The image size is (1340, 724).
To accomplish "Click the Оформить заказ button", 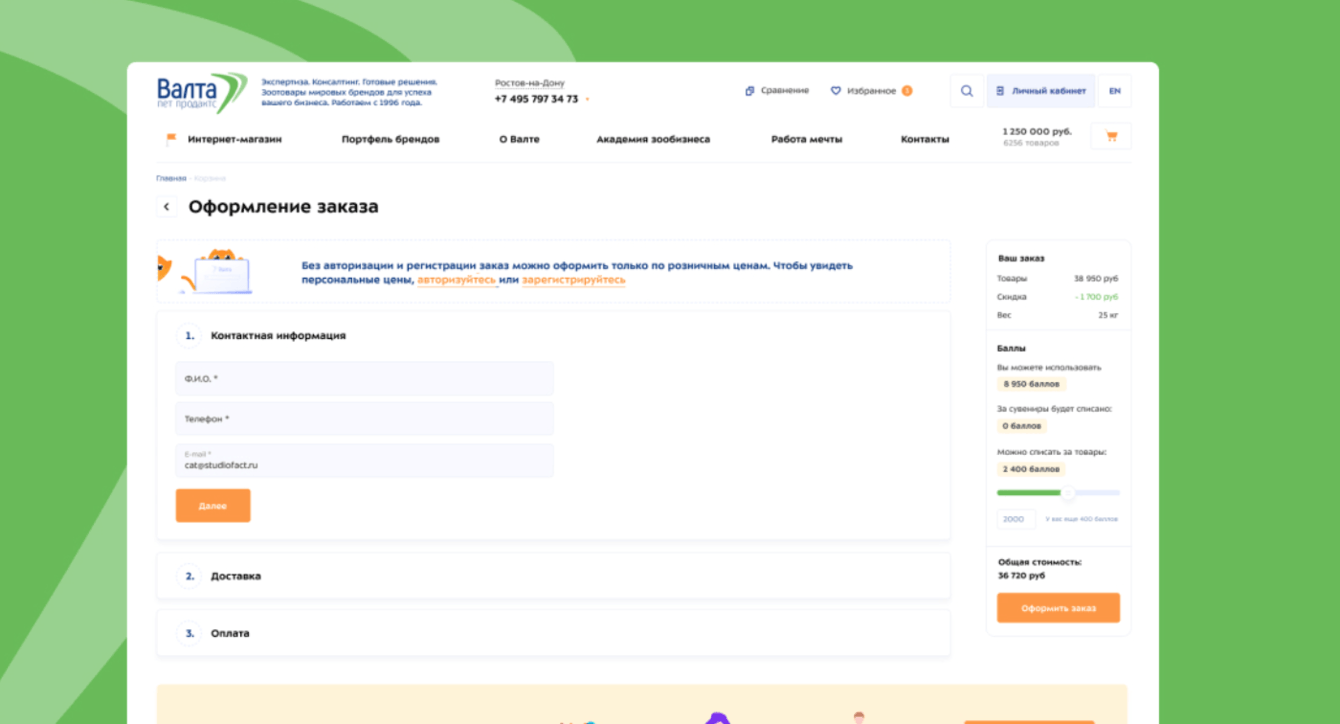I will [1058, 608].
